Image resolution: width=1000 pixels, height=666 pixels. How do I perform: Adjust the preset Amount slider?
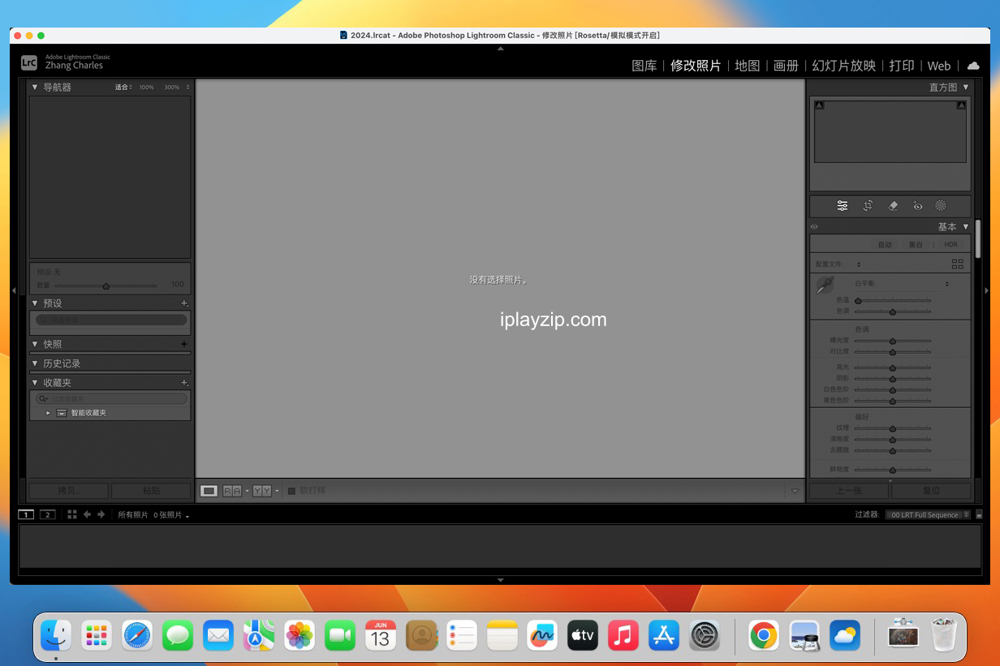(106, 286)
